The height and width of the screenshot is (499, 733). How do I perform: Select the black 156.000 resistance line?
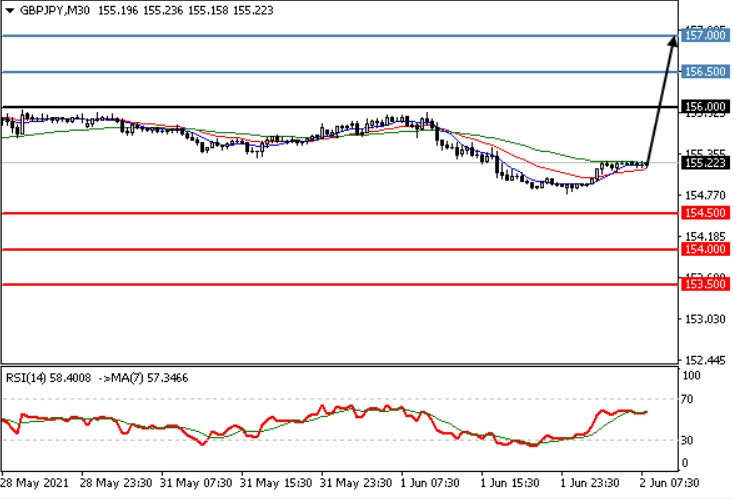coord(340,107)
